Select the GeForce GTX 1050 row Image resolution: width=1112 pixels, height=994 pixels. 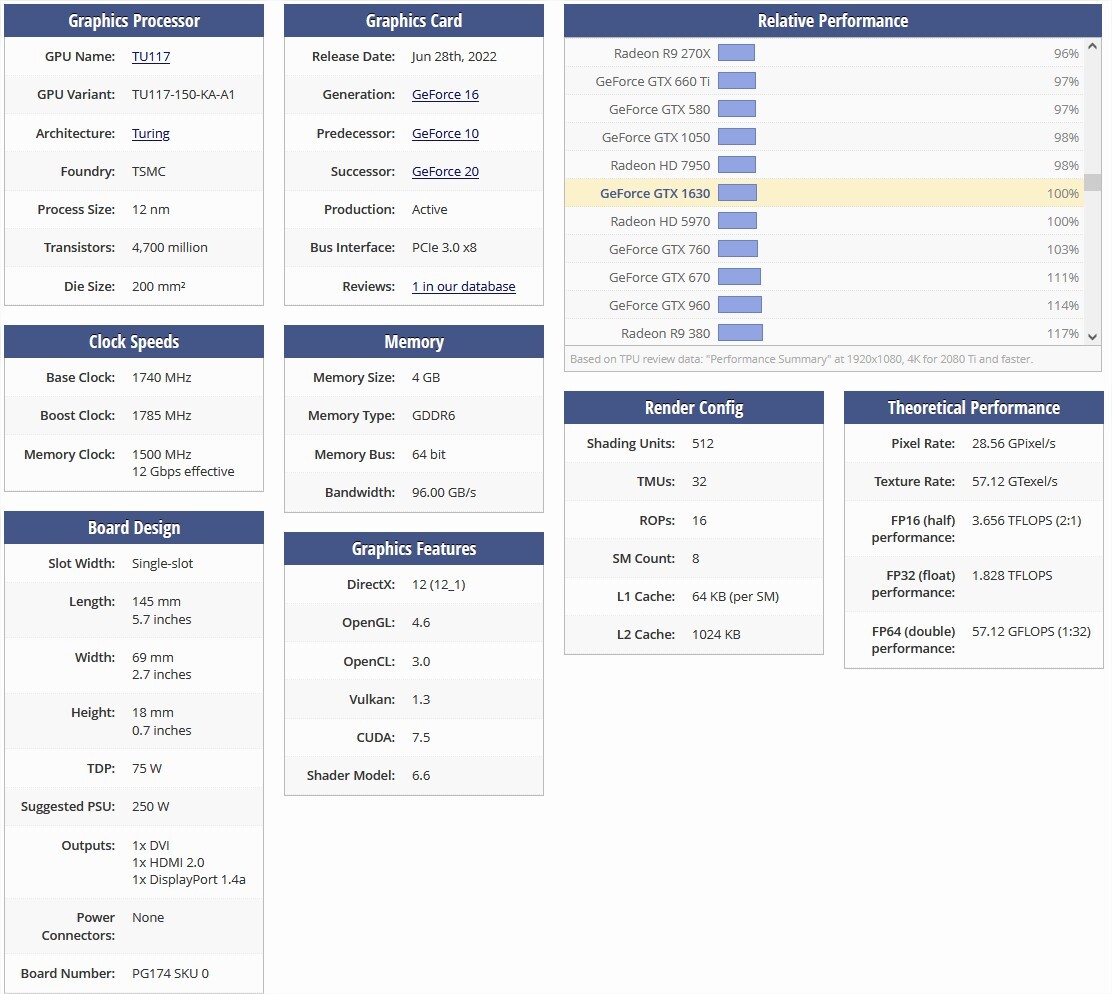(824, 138)
